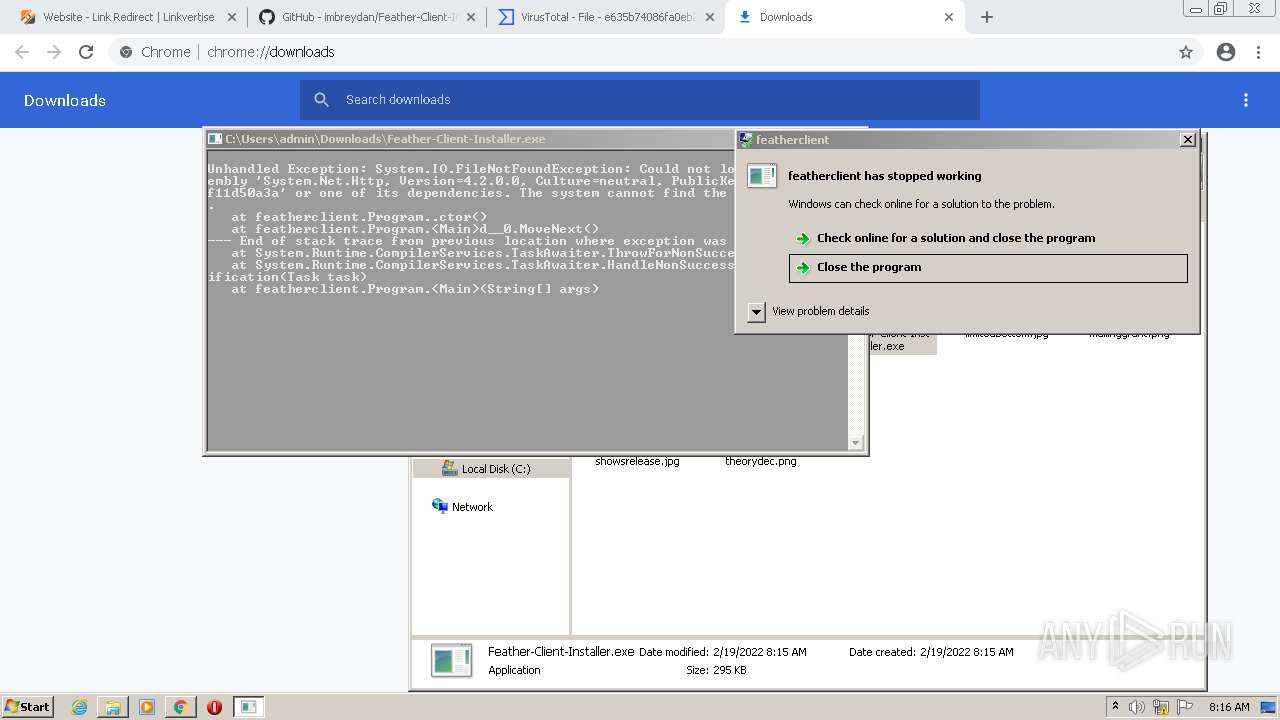1280x720 pixels.
Task: Open the Chrome profile avatar menu
Action: pos(1226,52)
